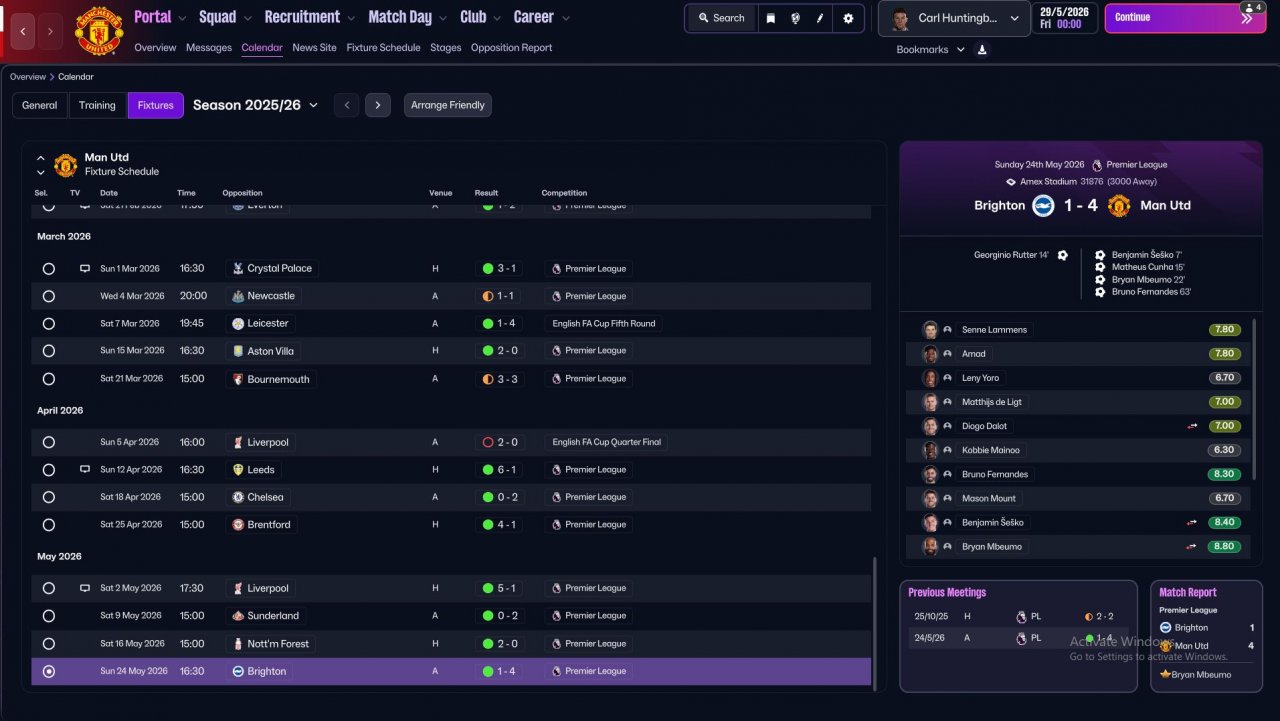
Task: Click the Overview breadcrumb link
Action: pyautogui.click(x=28, y=77)
